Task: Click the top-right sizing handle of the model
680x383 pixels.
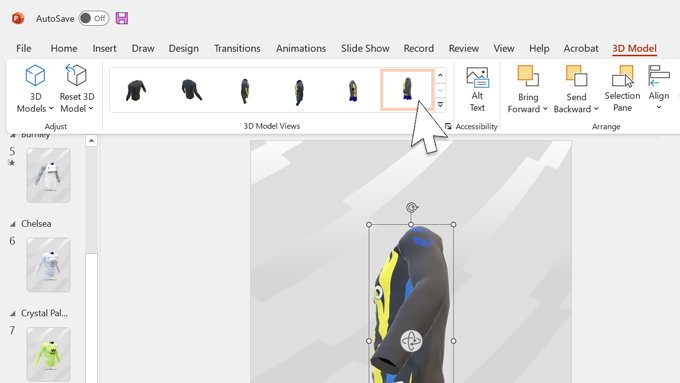Action: [x=453, y=225]
